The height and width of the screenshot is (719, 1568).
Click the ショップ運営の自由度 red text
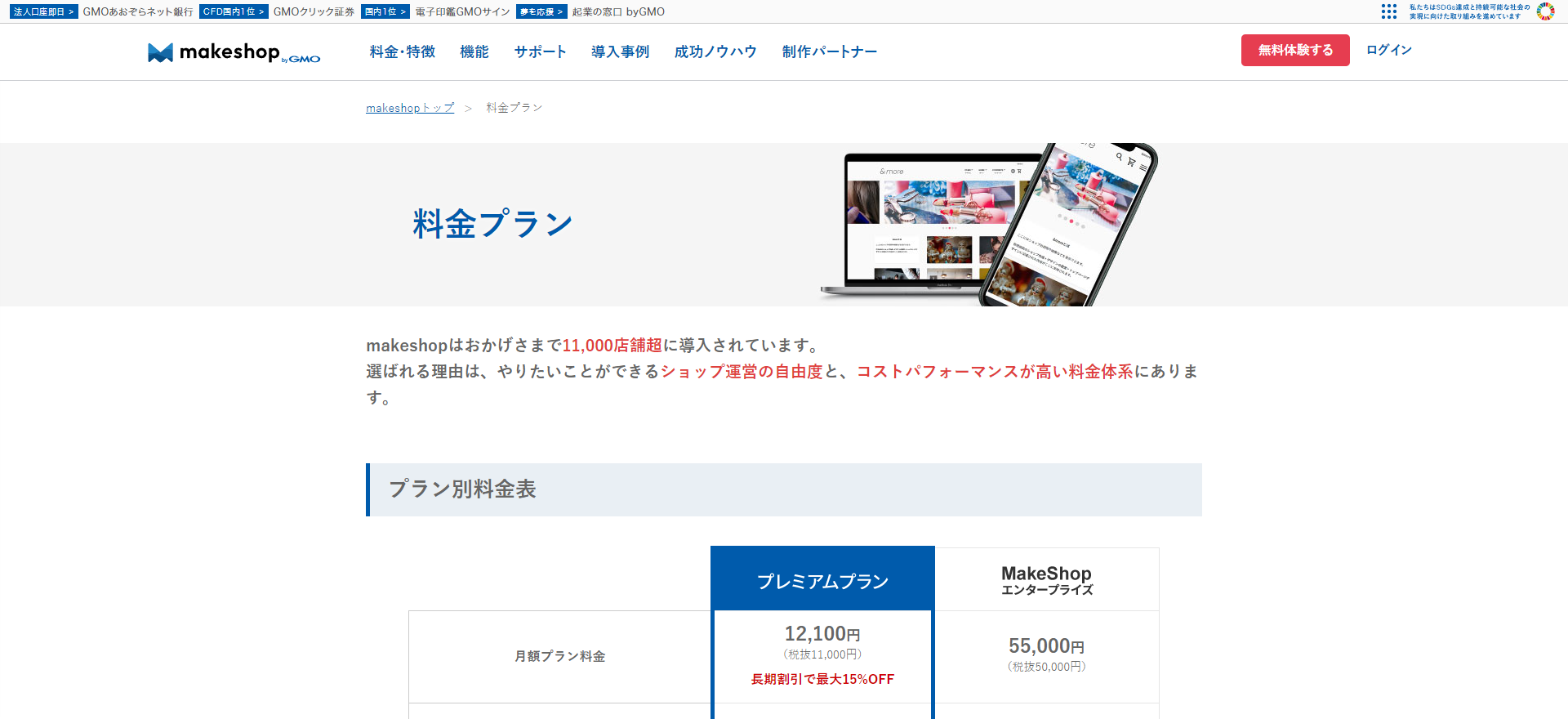click(742, 372)
